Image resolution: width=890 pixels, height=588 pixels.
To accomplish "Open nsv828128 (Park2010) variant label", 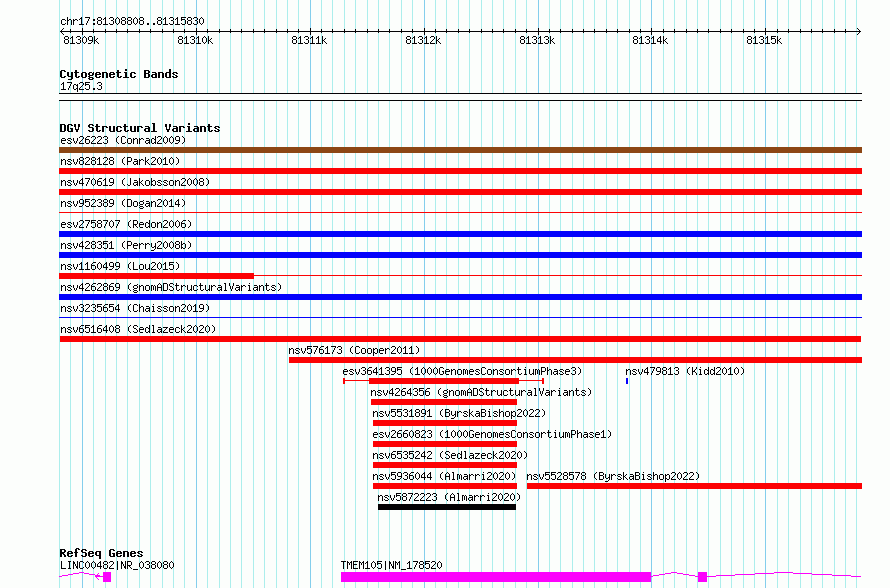I will (x=120, y=161).
